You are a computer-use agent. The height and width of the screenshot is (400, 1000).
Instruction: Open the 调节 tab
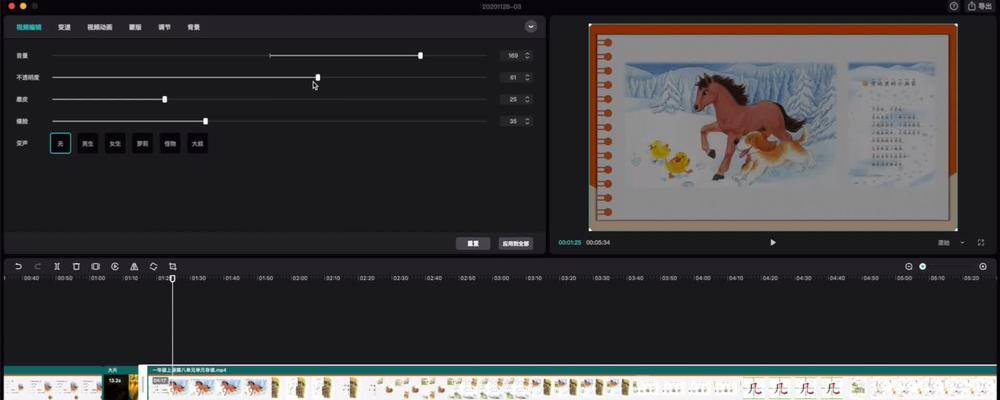tap(165, 27)
